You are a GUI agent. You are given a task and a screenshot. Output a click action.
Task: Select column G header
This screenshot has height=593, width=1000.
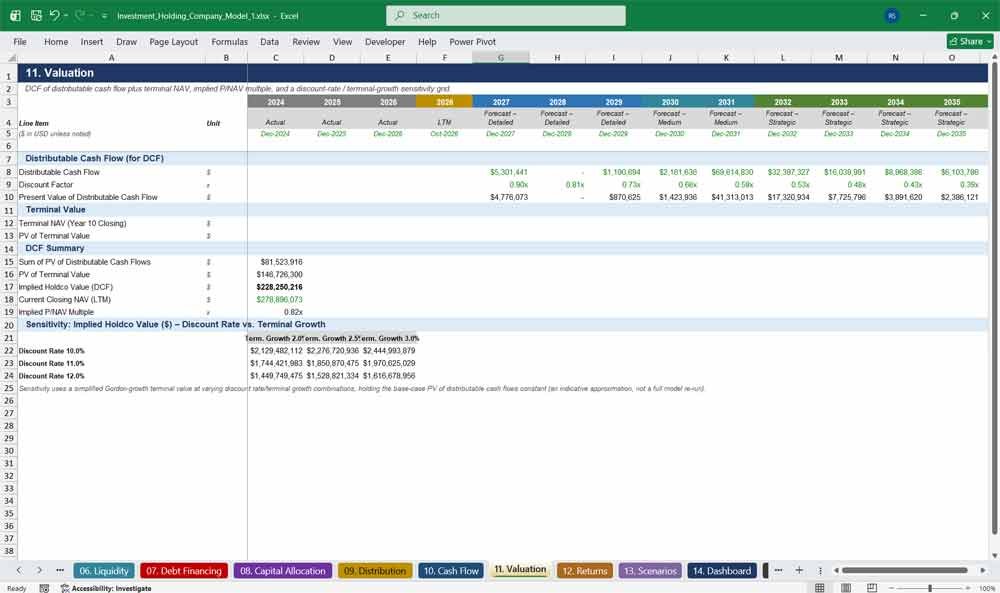(501, 57)
